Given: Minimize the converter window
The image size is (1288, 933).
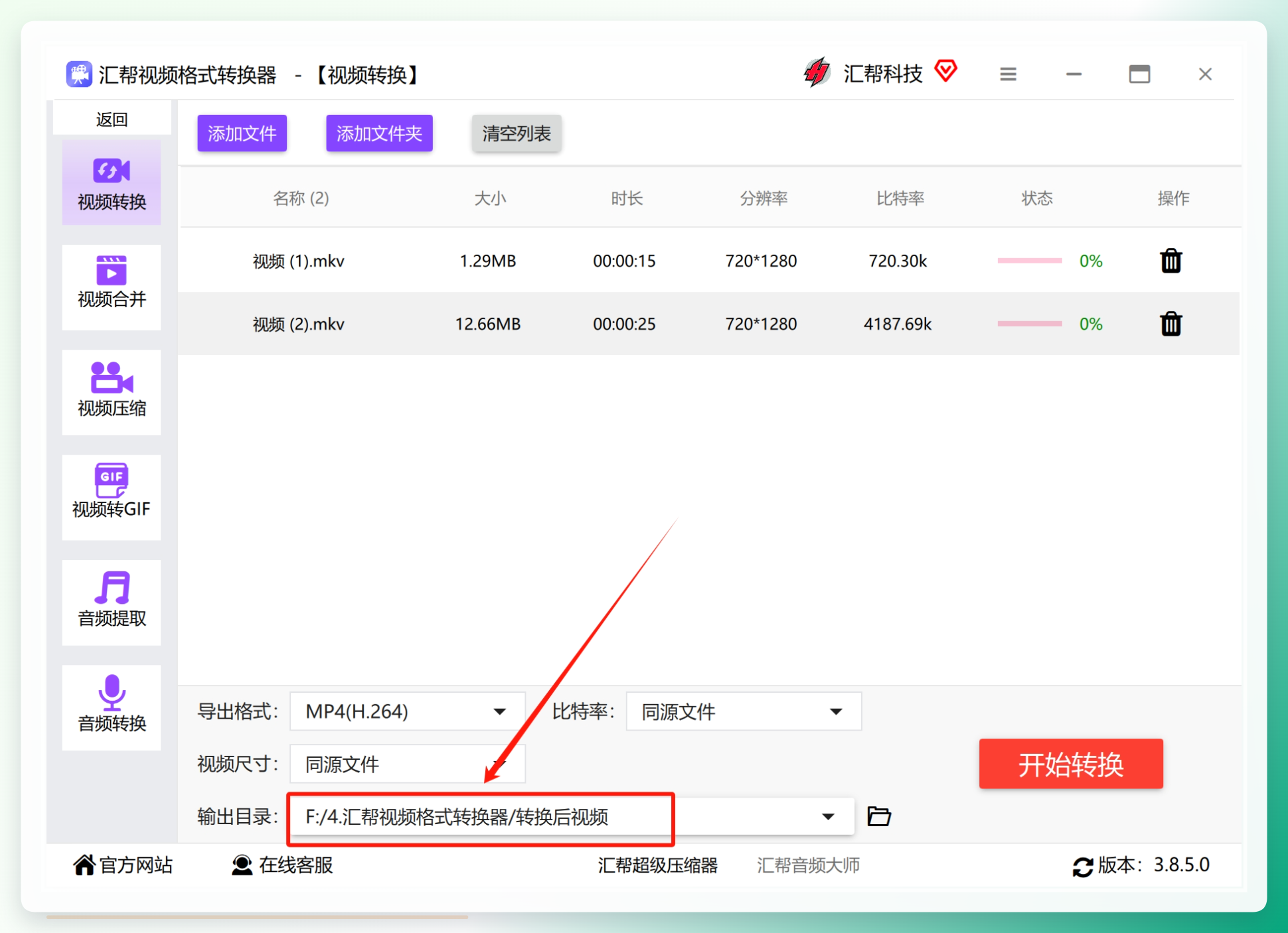Looking at the screenshot, I should [1074, 74].
